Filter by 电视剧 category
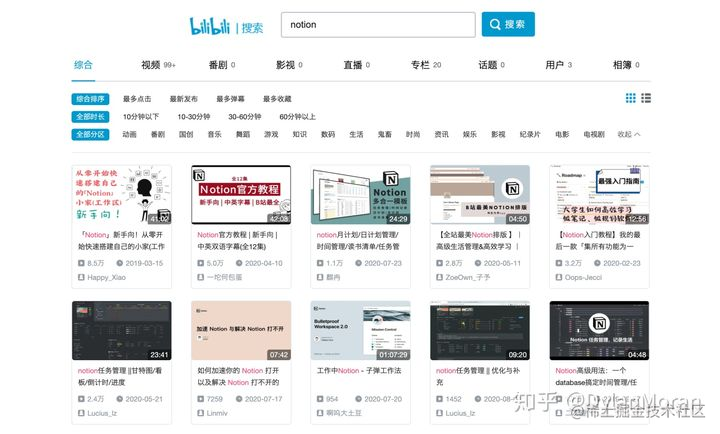 click(594, 134)
